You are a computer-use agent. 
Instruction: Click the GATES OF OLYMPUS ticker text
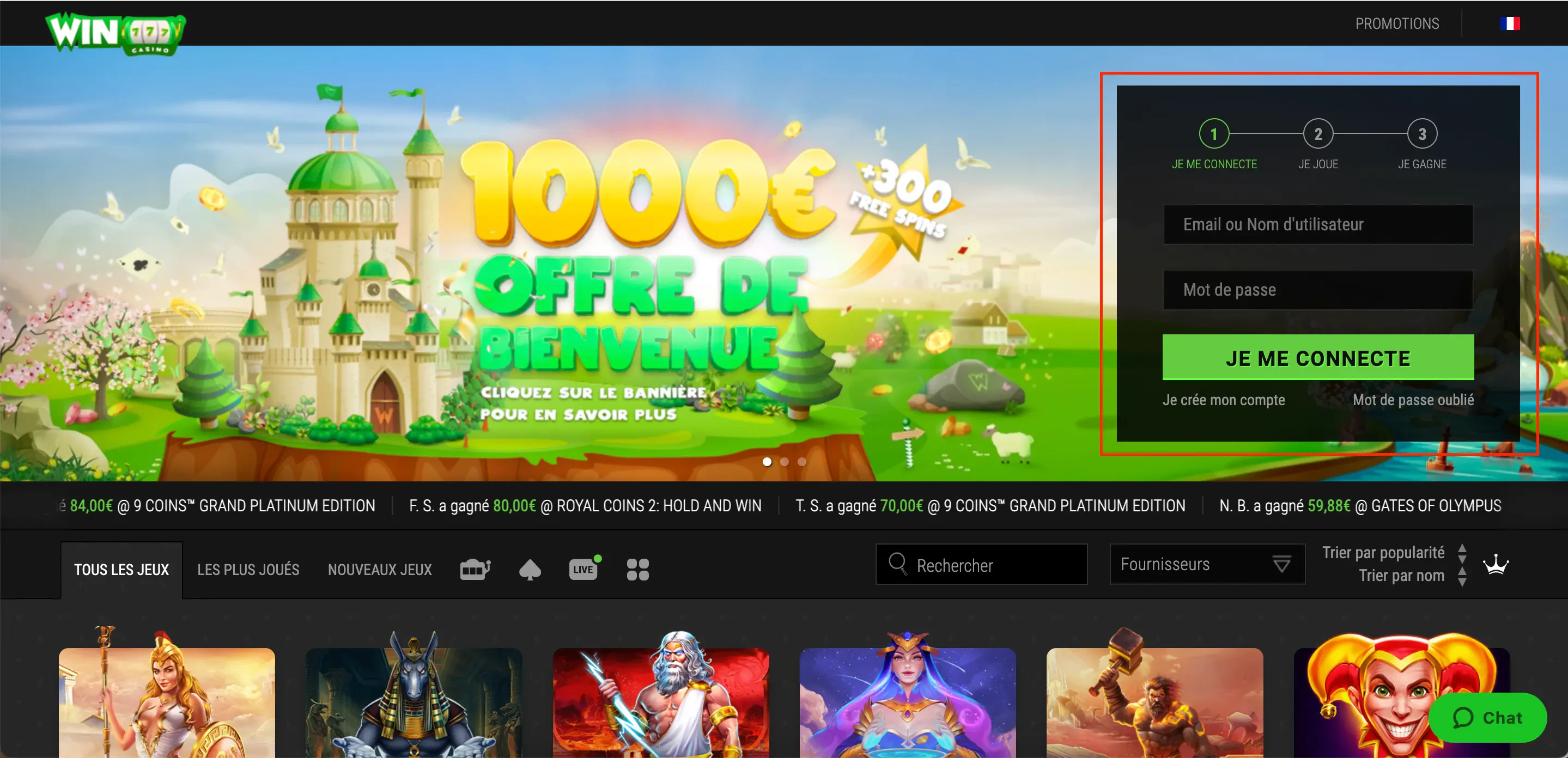coord(1436,506)
